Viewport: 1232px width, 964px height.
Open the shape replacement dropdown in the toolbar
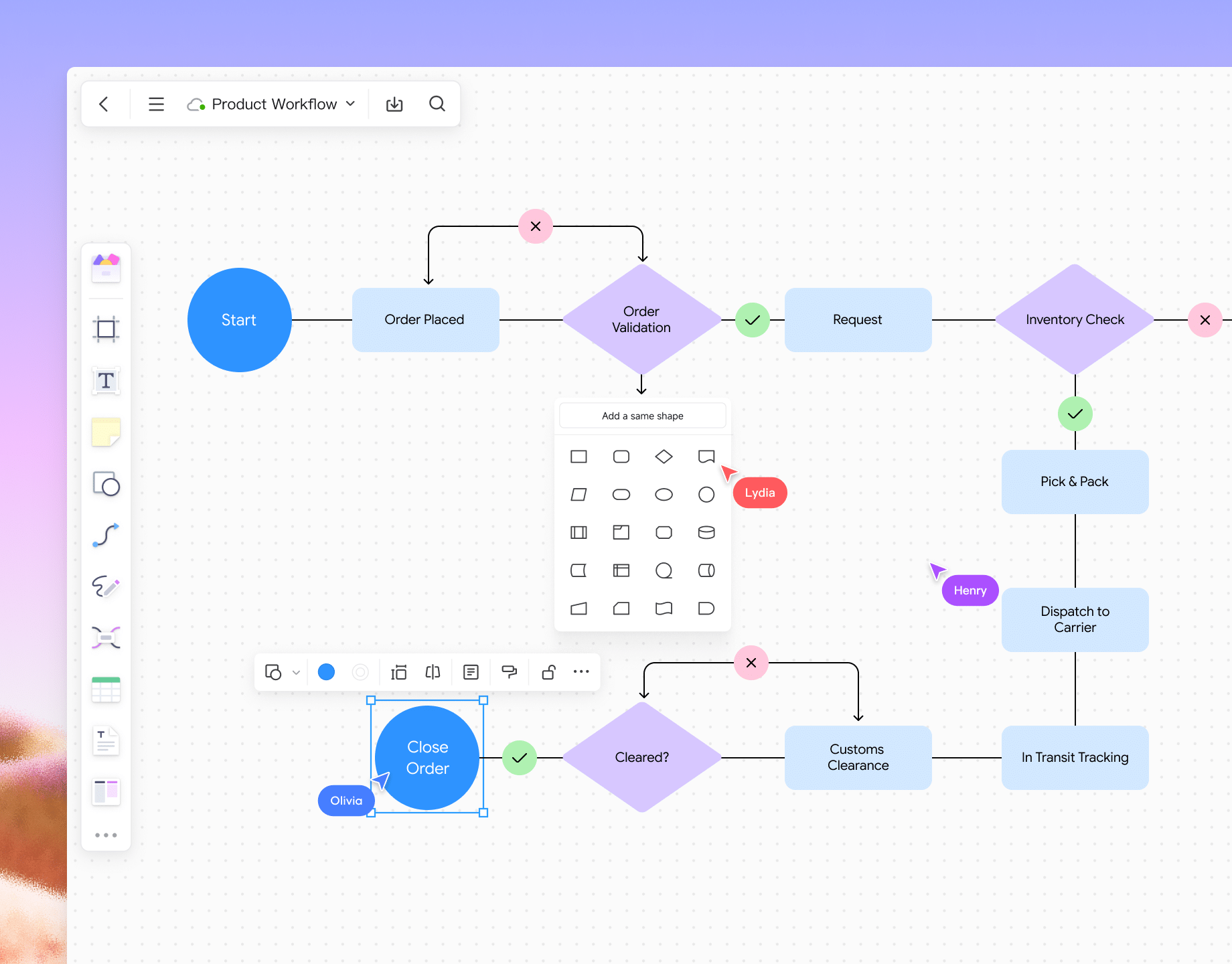pos(295,671)
